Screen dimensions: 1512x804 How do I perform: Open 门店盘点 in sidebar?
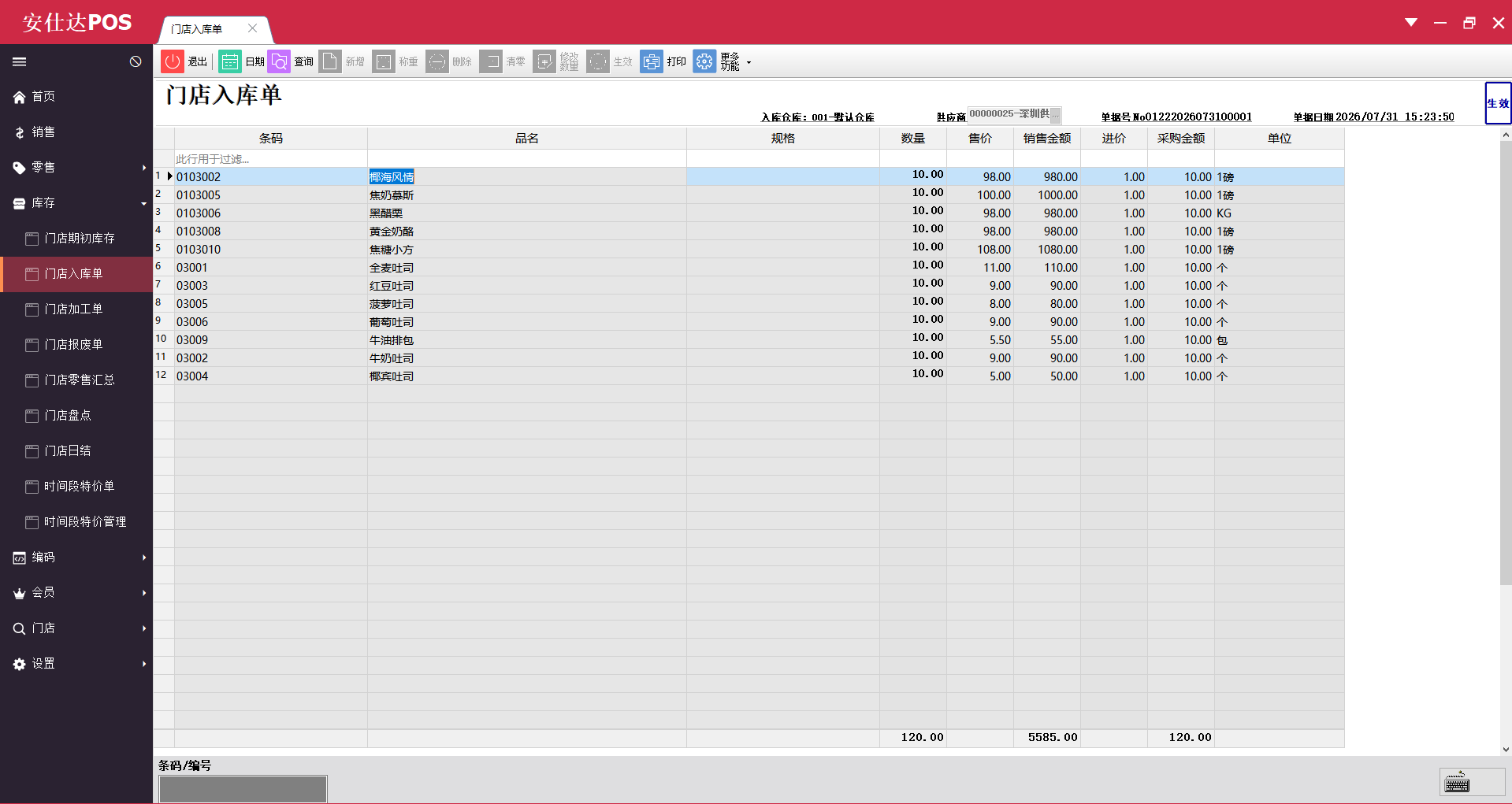pos(76,416)
